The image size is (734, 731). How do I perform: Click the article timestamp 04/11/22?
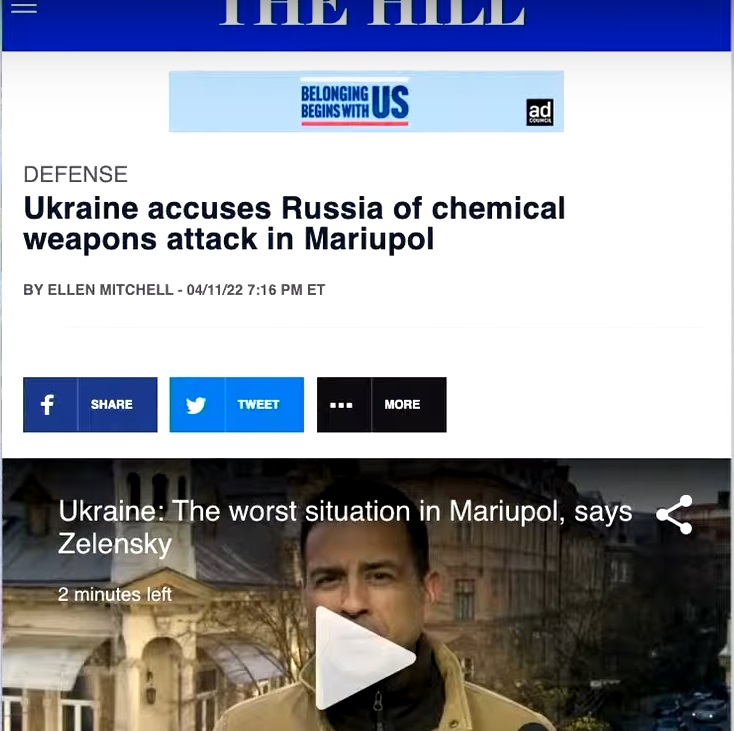pyautogui.click(x=256, y=290)
